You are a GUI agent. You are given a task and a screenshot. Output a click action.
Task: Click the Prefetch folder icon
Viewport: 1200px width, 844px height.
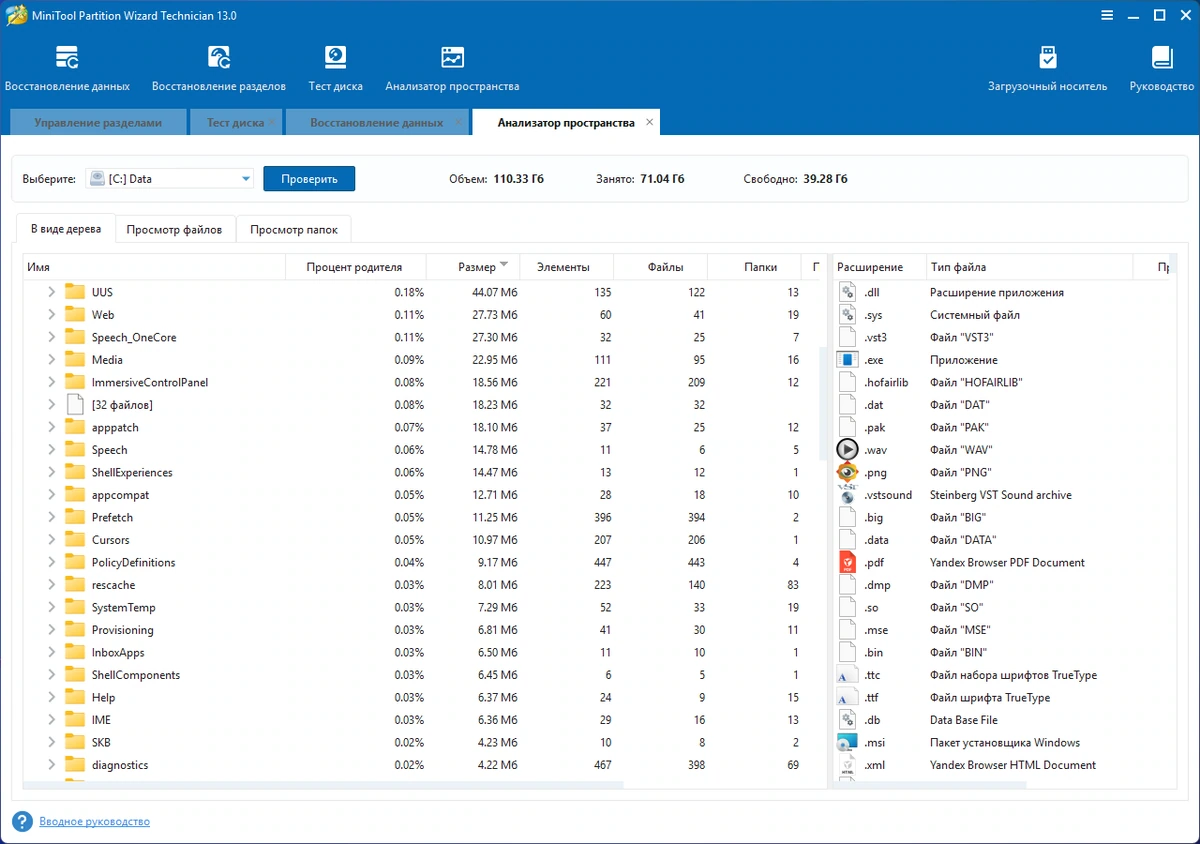coord(75,517)
